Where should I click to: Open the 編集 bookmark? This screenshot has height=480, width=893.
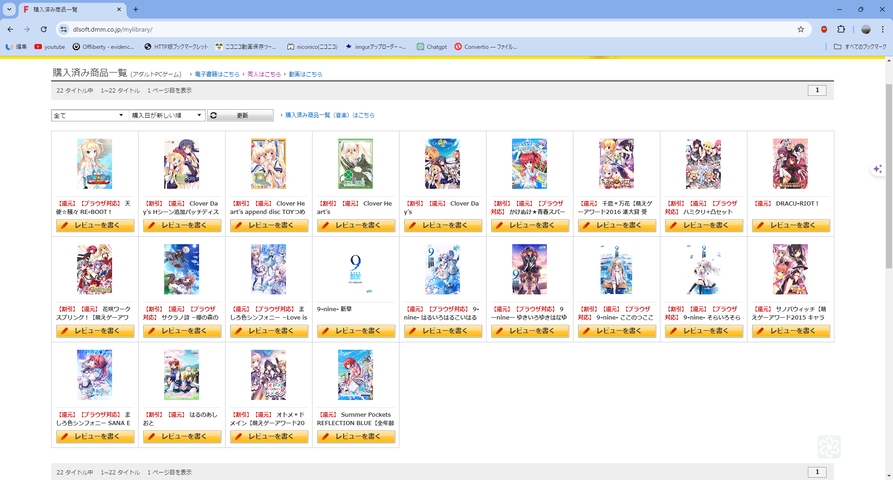[16, 47]
